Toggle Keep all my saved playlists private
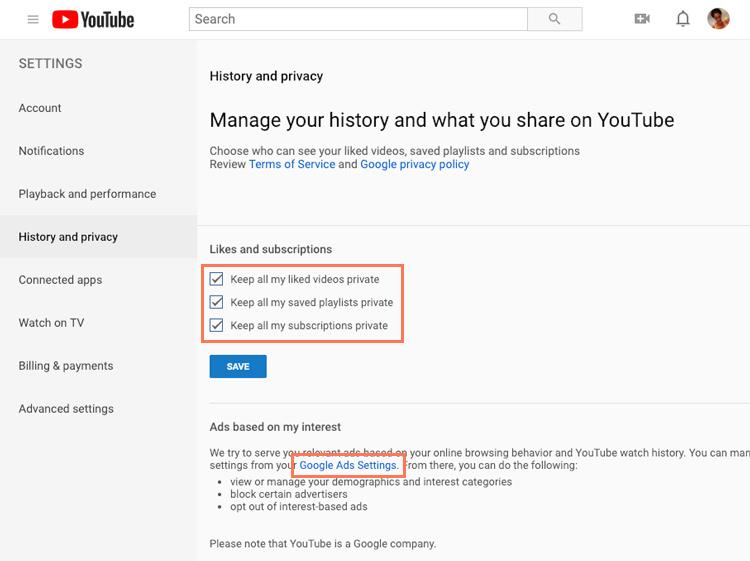This screenshot has width=750, height=561. tap(217, 302)
